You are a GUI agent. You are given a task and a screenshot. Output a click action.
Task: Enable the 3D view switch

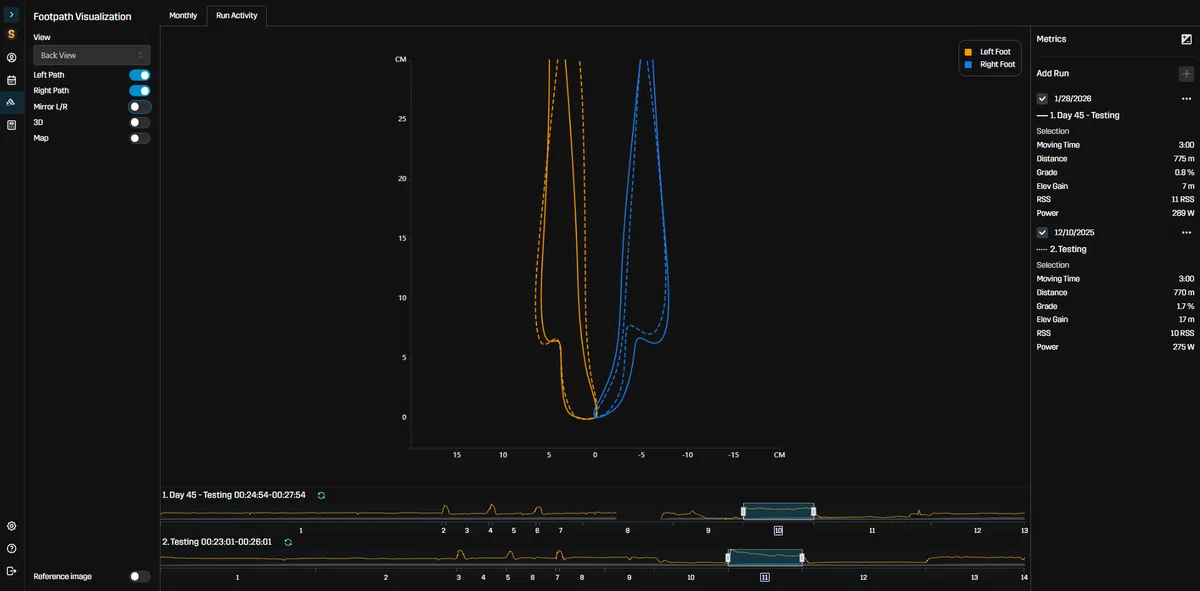140,122
